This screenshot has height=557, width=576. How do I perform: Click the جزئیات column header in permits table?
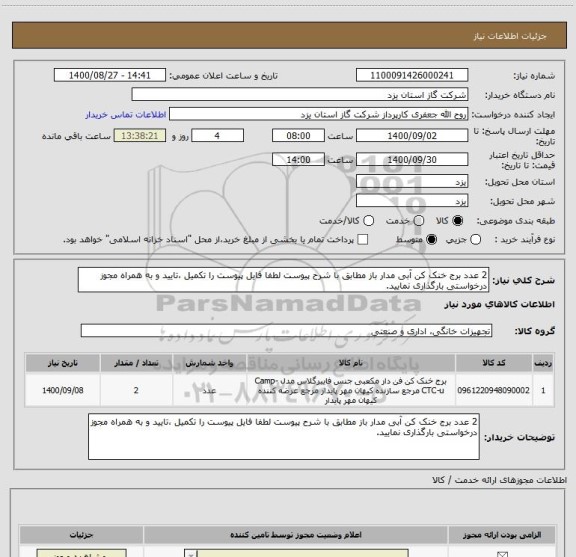click(x=82, y=535)
